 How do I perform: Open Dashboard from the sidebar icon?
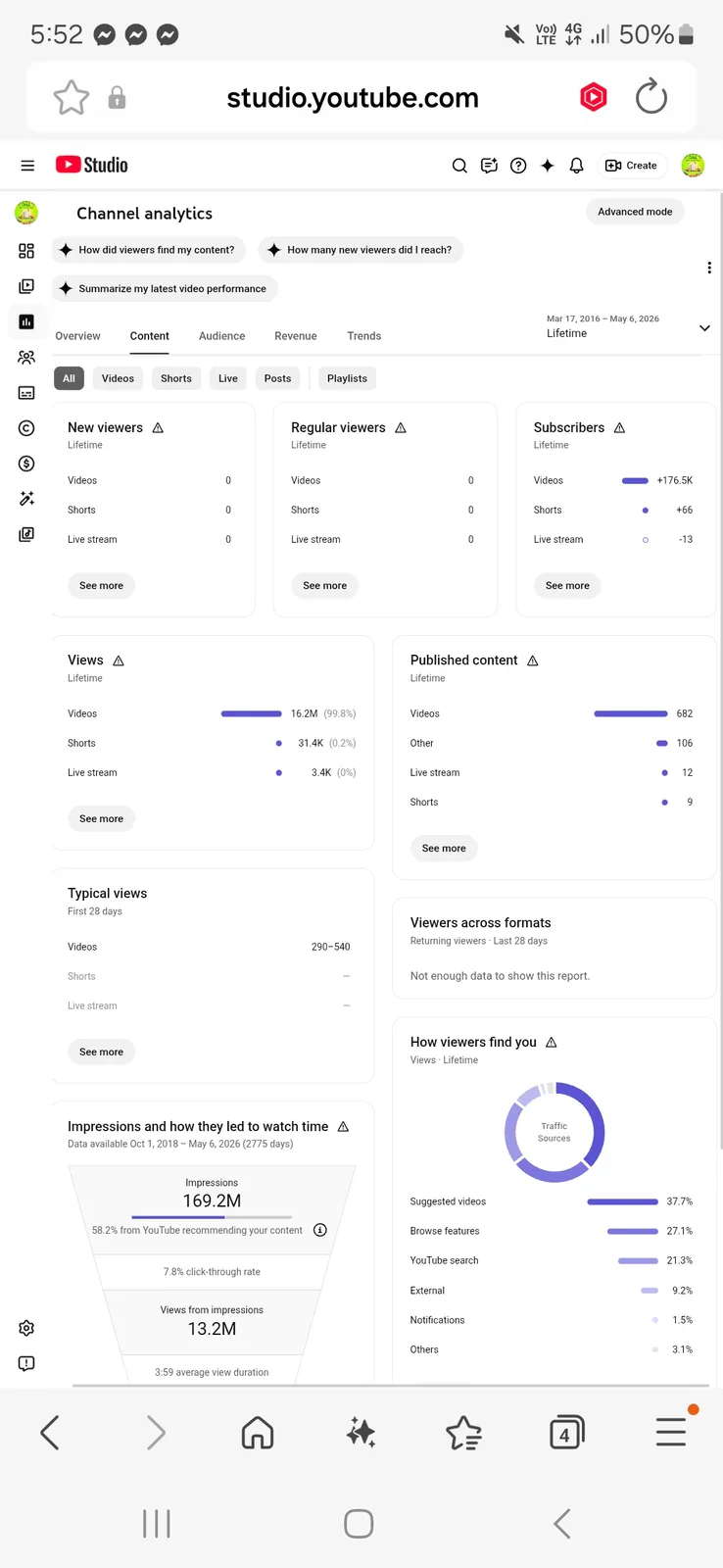[x=26, y=251]
